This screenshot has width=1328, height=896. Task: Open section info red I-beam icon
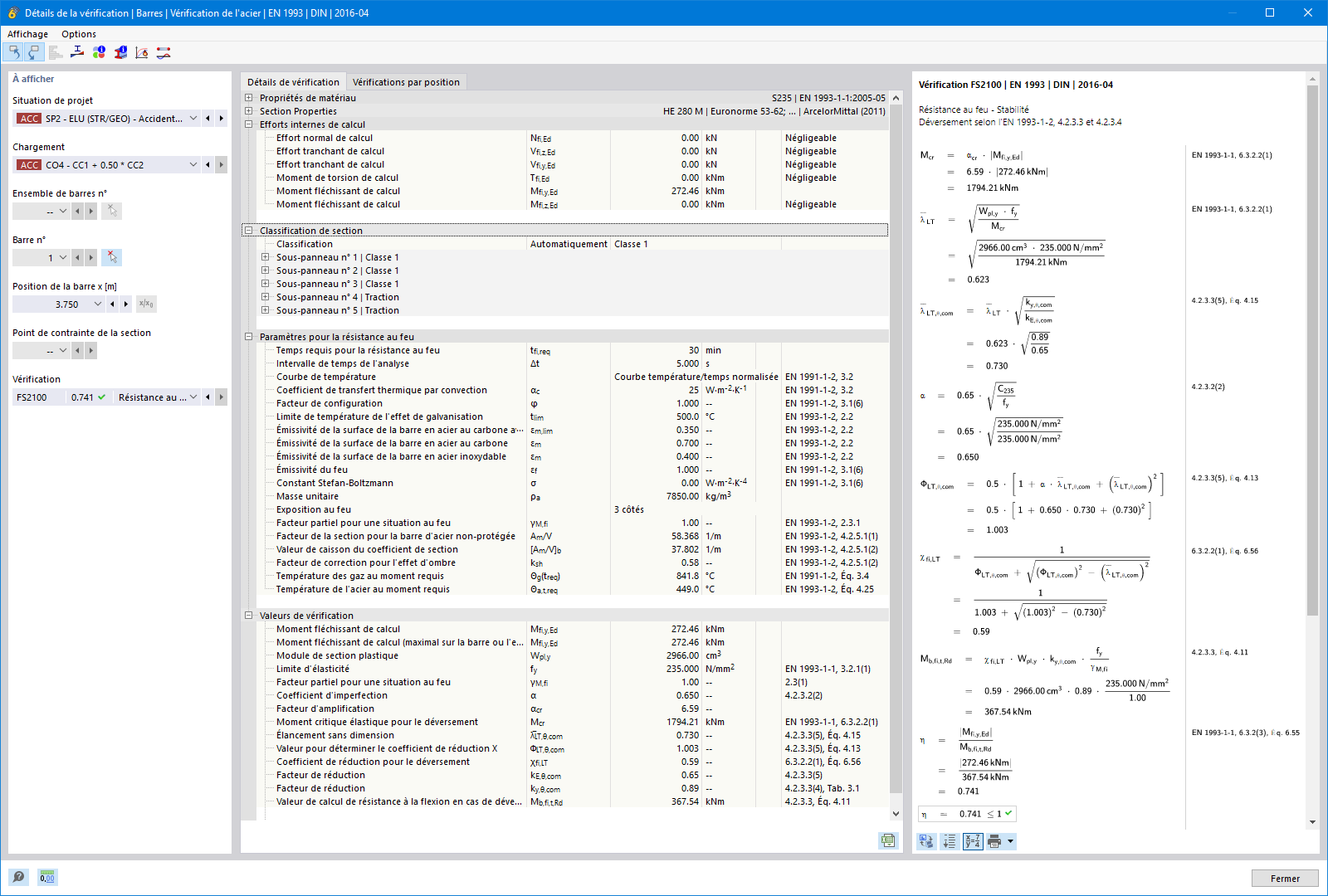[x=120, y=52]
